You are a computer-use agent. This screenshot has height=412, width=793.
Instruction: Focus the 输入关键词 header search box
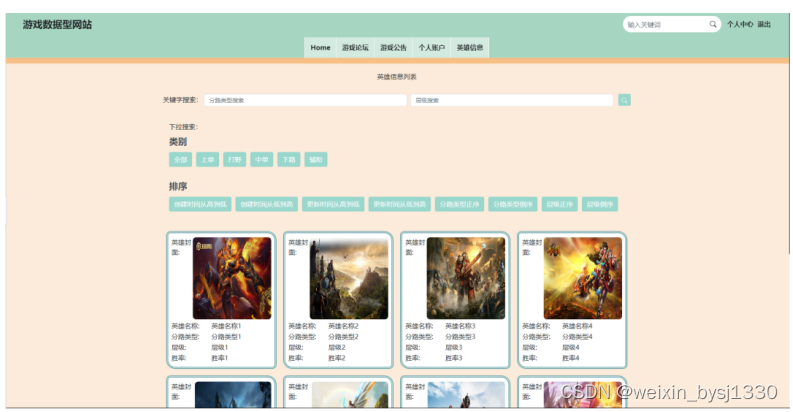pyautogui.click(x=672, y=24)
